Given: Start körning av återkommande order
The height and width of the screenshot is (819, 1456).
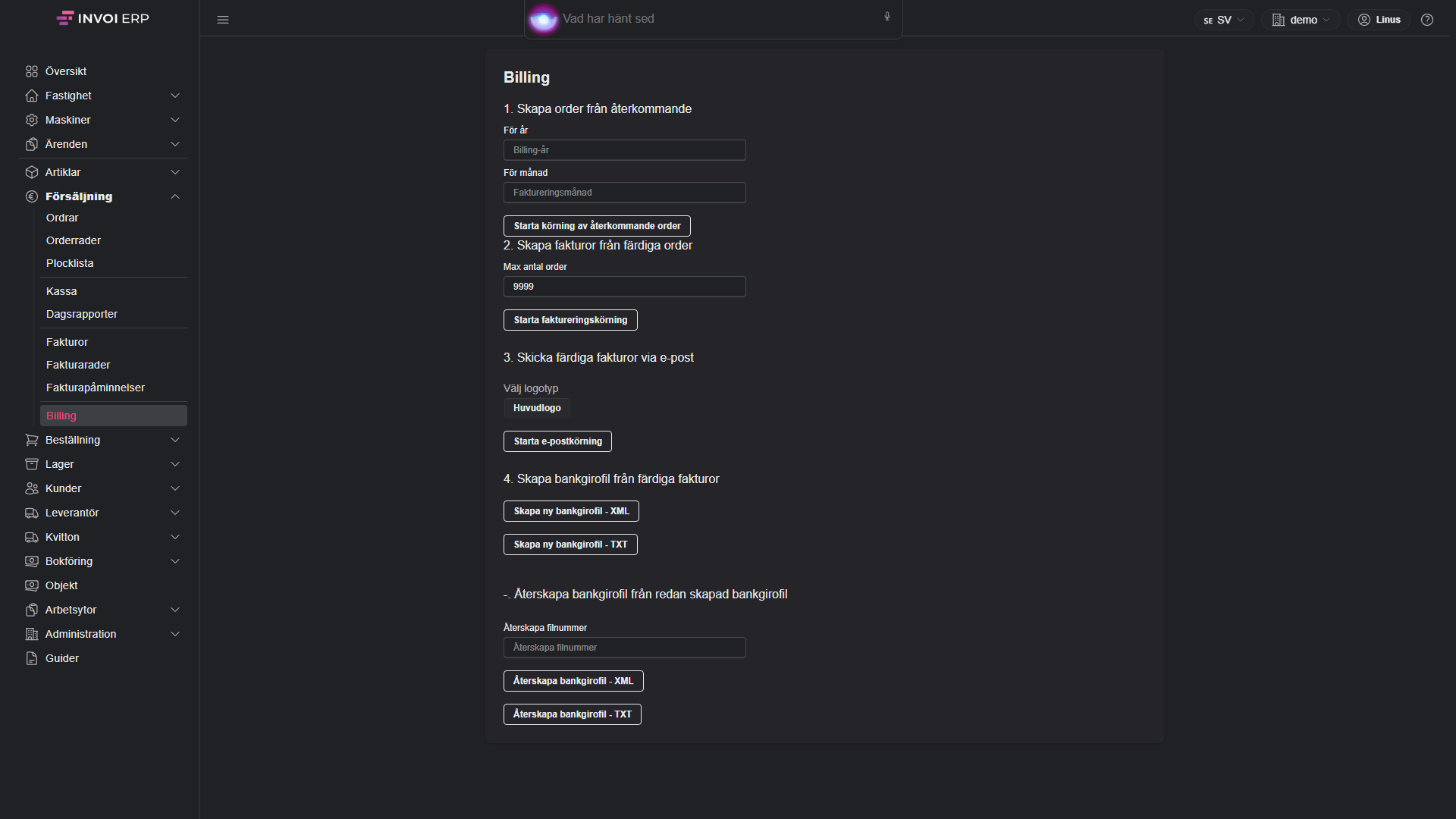Looking at the screenshot, I should [597, 226].
